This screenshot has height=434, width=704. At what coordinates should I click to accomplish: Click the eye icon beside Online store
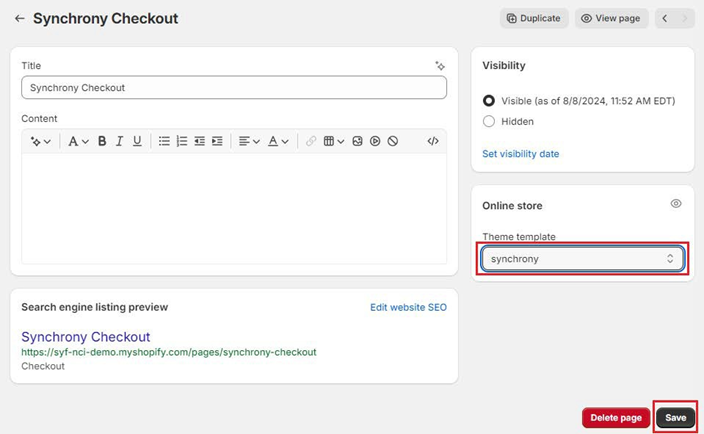click(676, 204)
